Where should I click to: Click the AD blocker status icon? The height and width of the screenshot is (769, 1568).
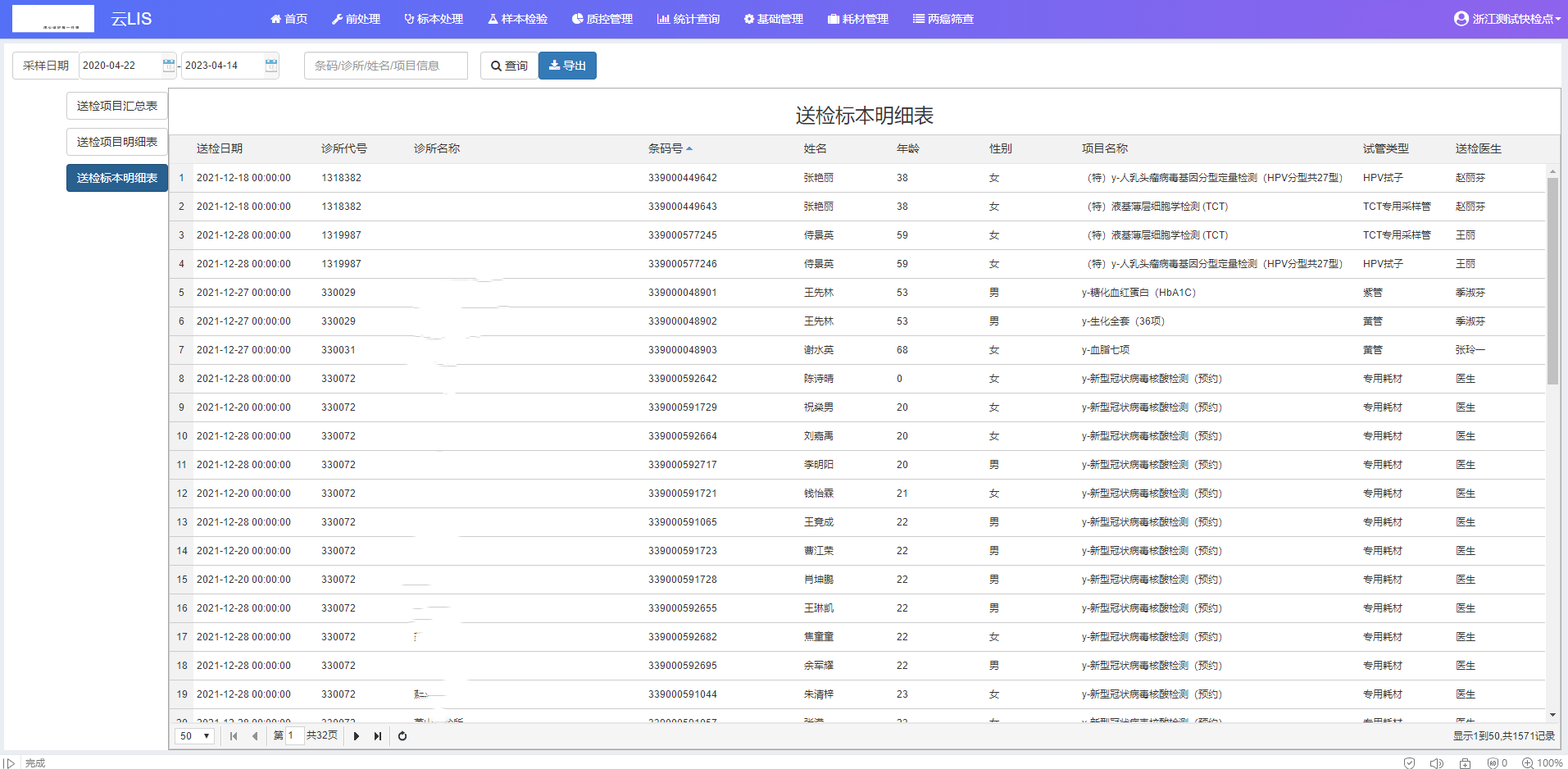[1498, 762]
